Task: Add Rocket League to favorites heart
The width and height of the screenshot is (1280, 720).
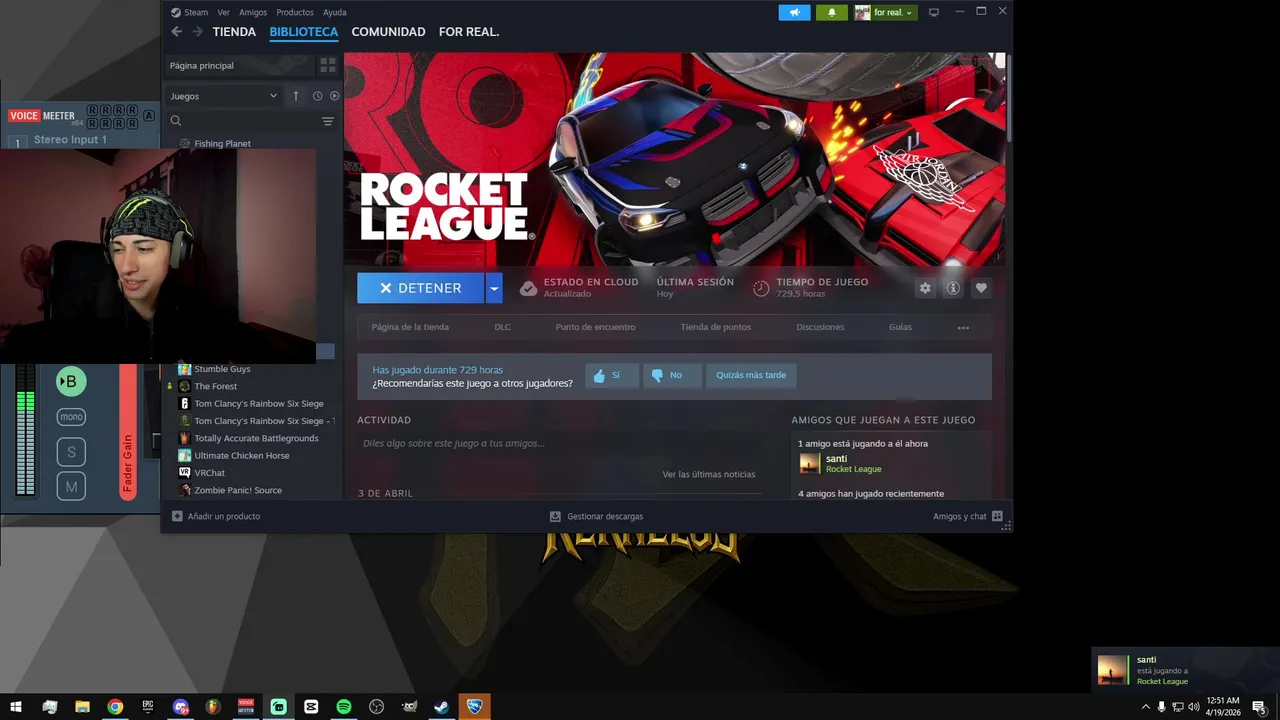Action: (x=981, y=288)
